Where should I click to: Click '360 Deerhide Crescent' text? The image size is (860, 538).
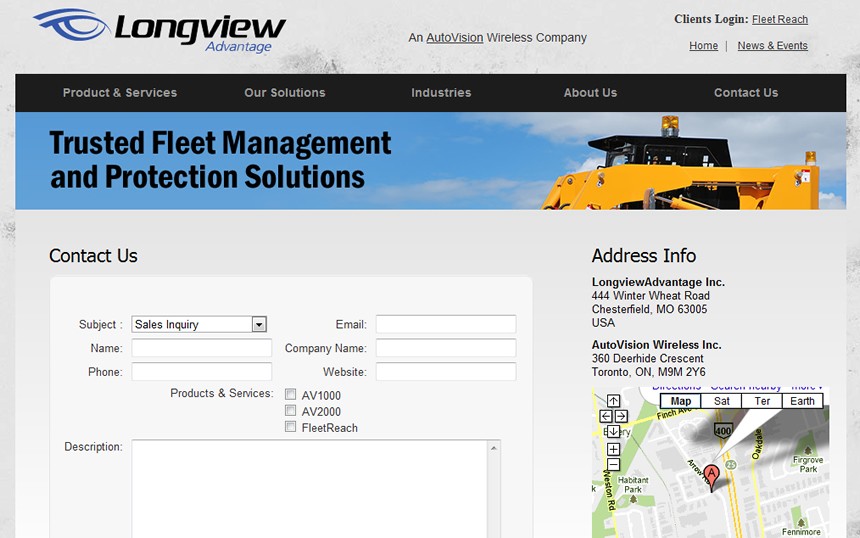coord(647,359)
